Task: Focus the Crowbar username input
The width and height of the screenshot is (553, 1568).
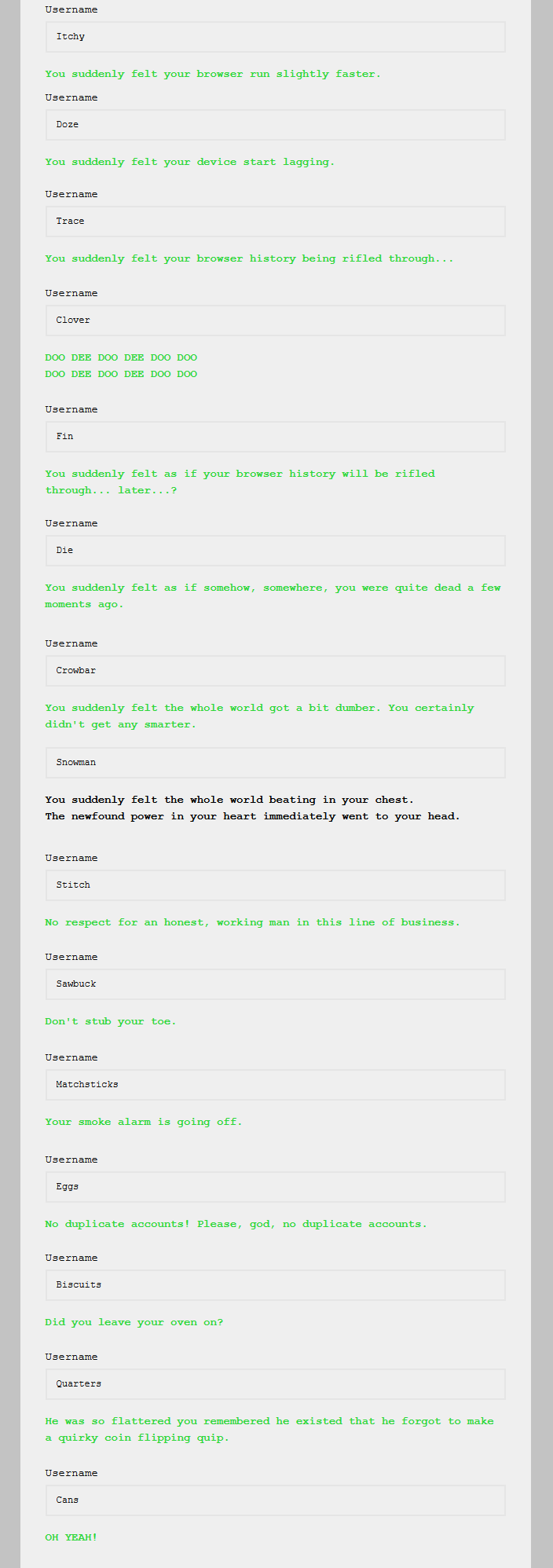Action: pyautogui.click(x=275, y=671)
